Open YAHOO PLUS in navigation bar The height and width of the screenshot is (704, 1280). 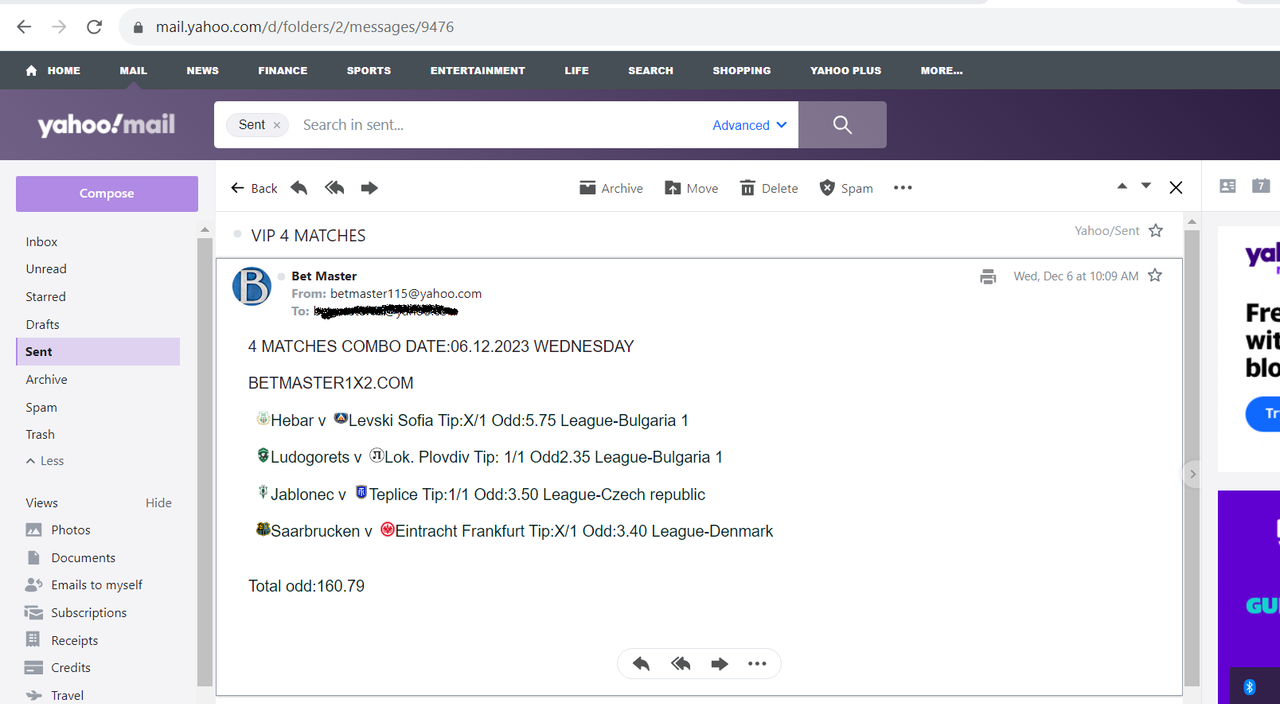coord(846,71)
